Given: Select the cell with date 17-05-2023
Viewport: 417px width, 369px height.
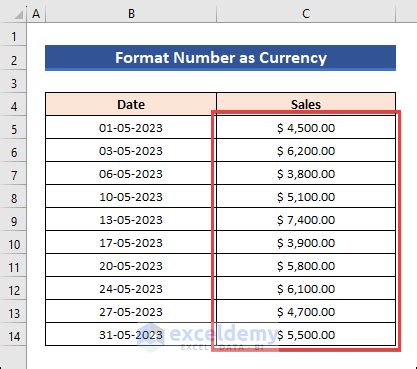Looking at the screenshot, I should (131, 243).
